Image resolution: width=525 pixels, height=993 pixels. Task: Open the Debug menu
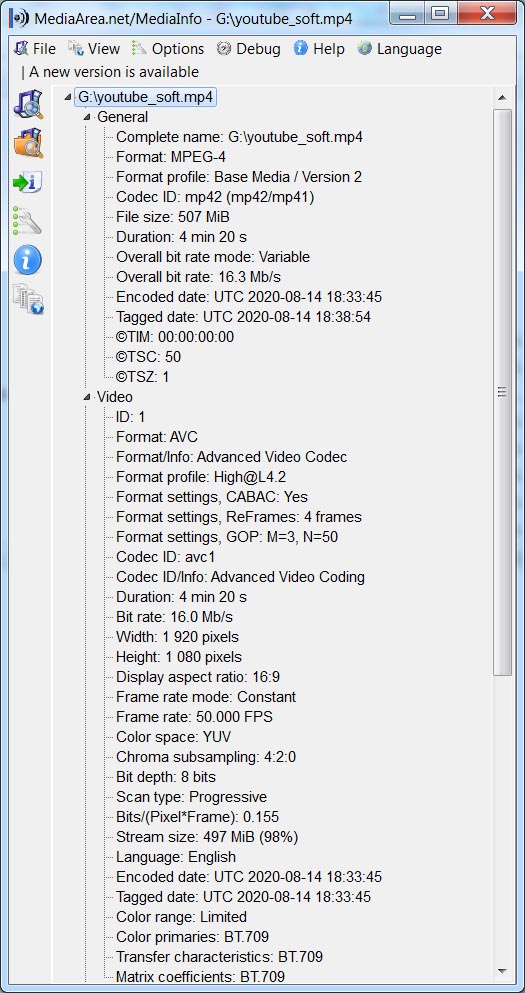(248, 49)
